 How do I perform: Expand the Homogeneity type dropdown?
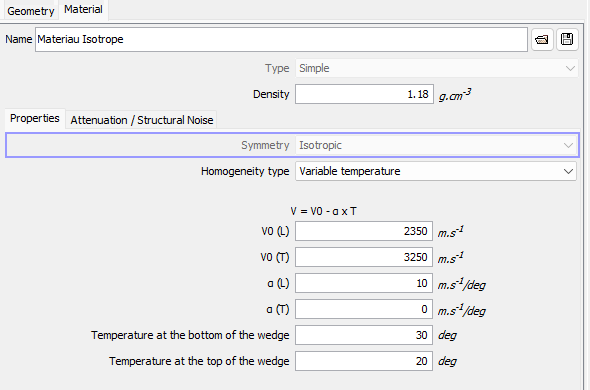click(x=436, y=171)
